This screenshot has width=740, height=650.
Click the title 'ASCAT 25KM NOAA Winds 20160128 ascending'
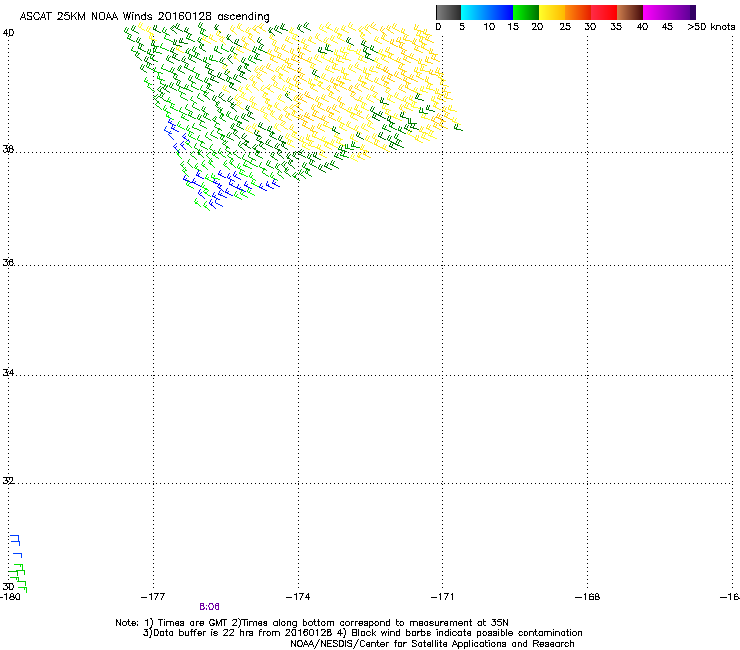144,17
